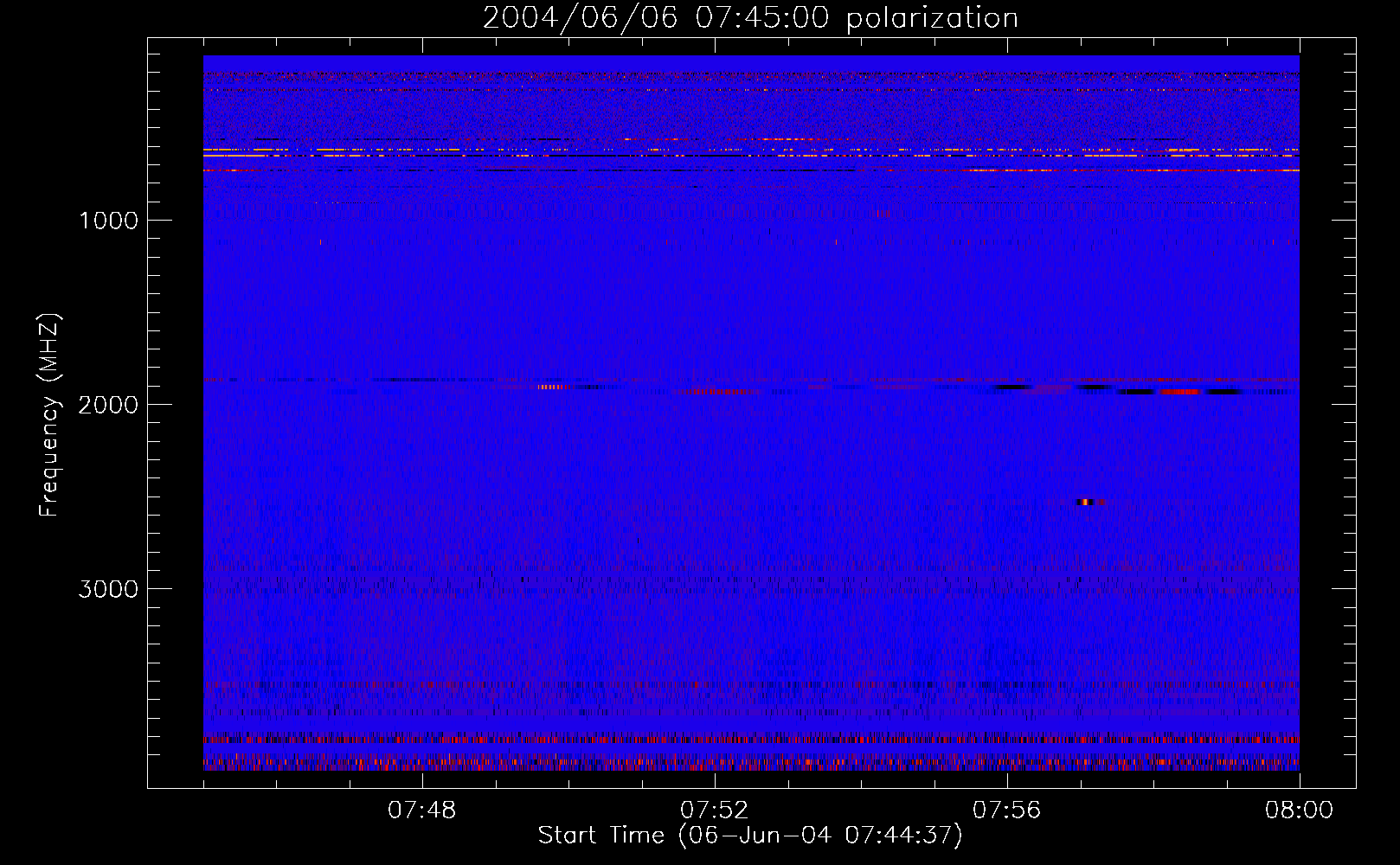
Task: Click the 2000 frequency axis label
Action: point(108,405)
